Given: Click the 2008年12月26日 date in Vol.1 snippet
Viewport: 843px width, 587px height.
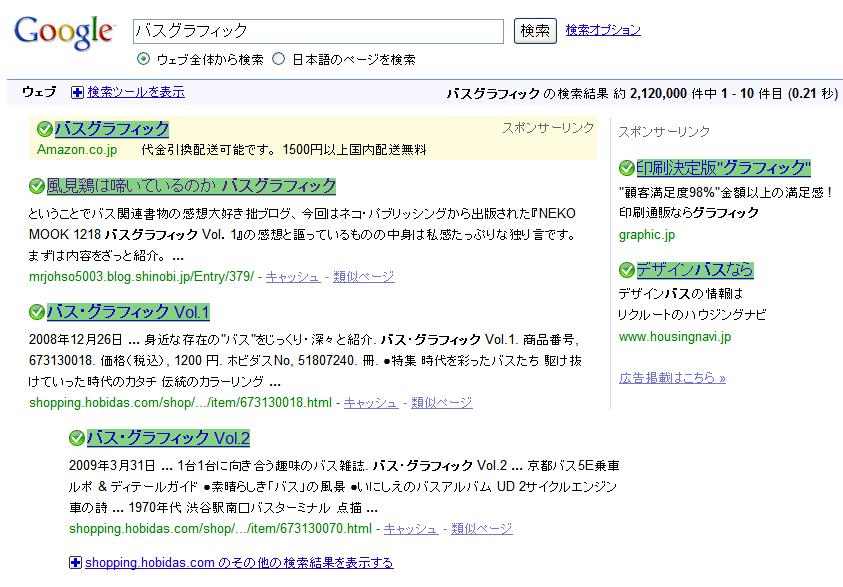Looking at the screenshot, I should tap(75, 340).
